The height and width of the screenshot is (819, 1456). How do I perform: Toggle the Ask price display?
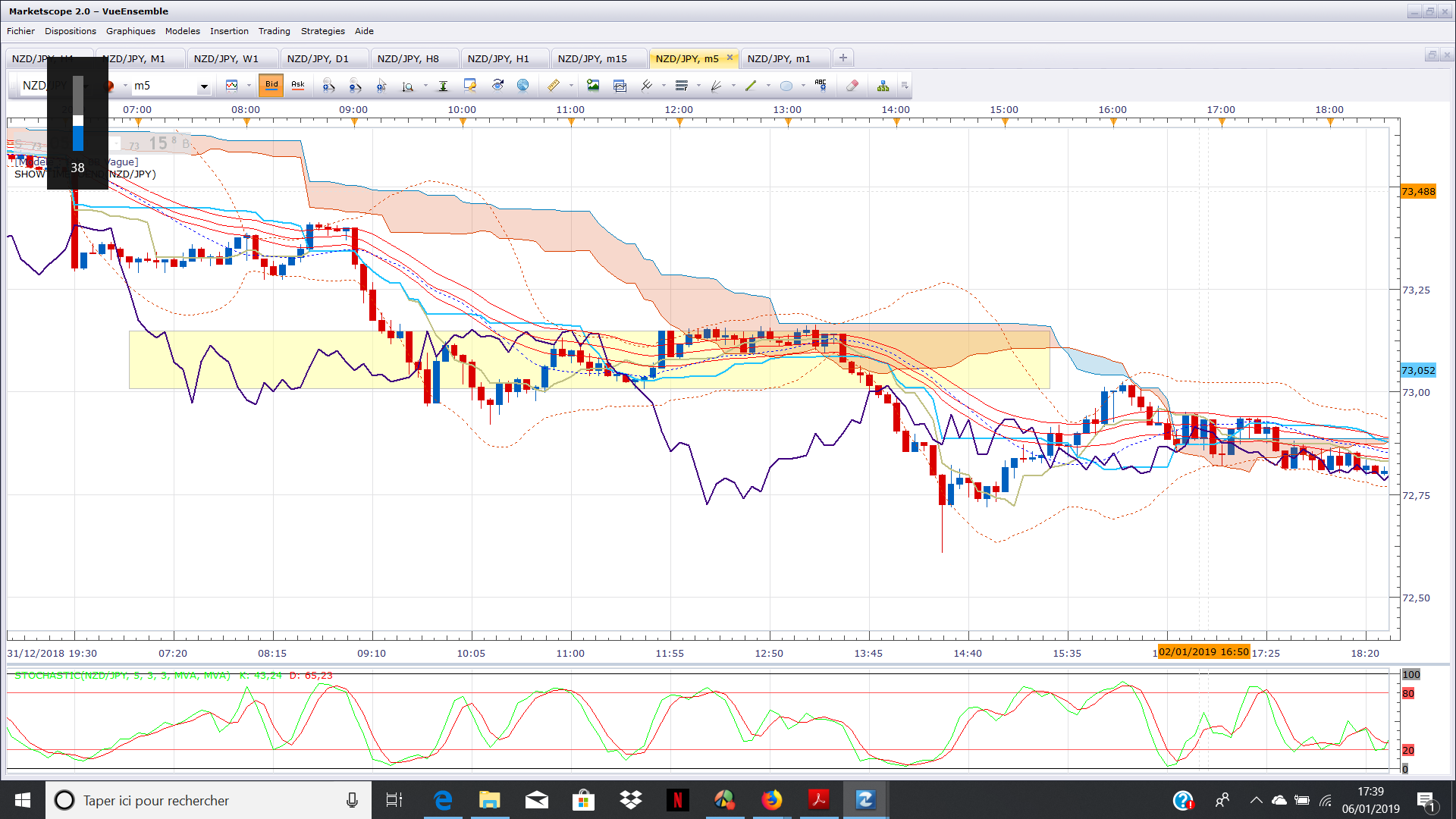298,86
